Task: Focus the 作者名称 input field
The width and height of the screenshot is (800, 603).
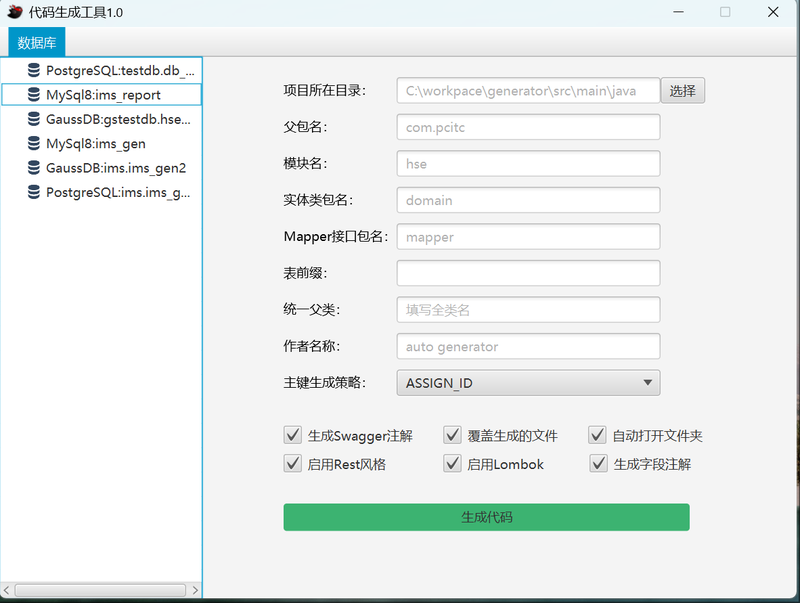Action: coord(528,346)
